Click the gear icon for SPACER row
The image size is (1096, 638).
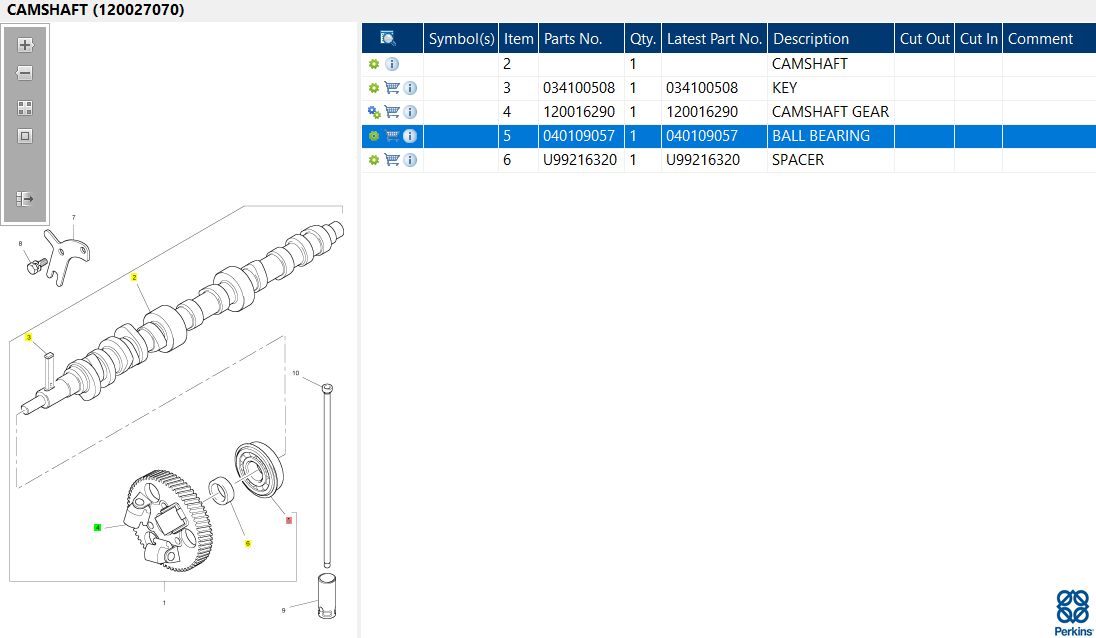click(x=374, y=160)
